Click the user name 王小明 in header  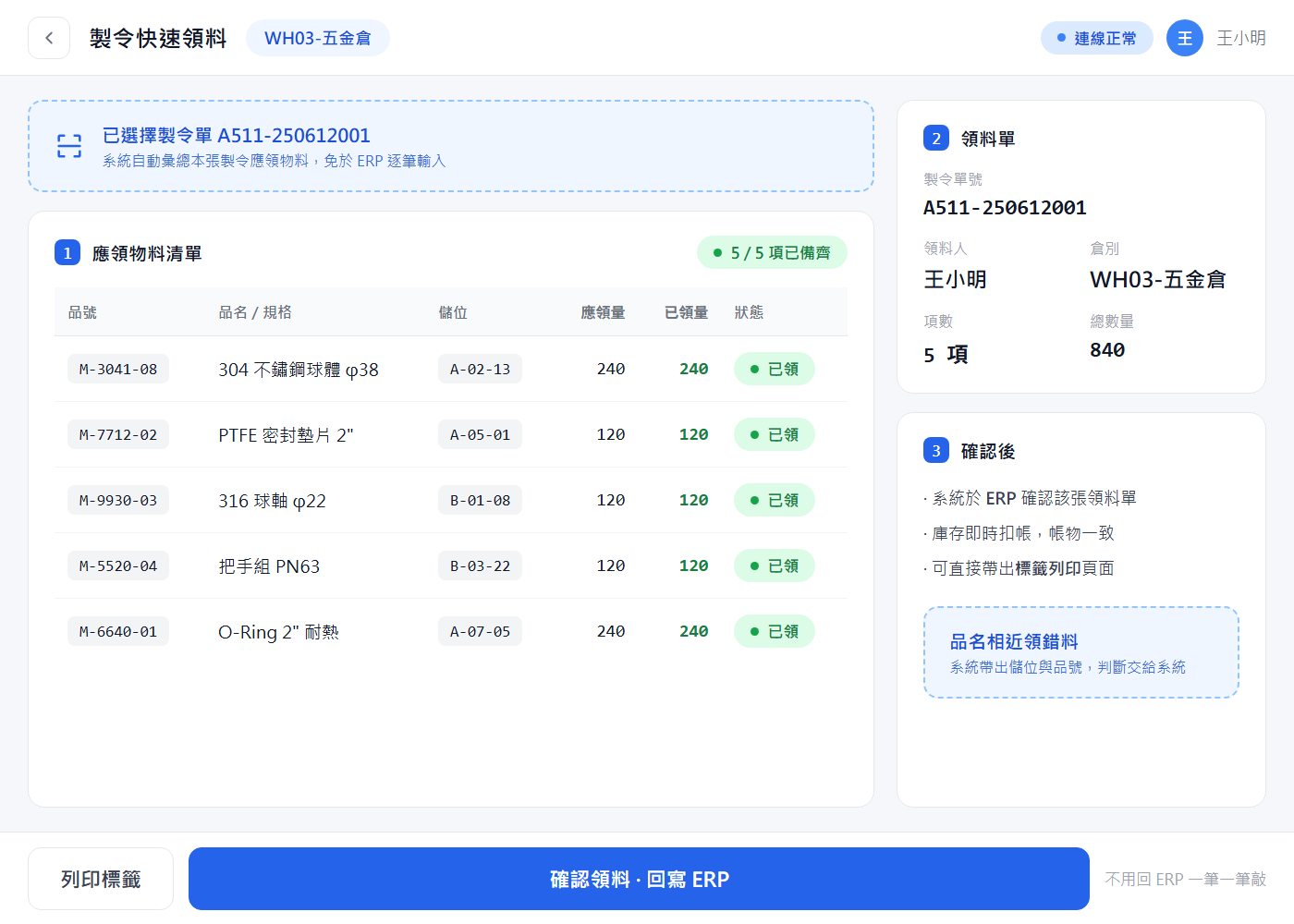click(1241, 38)
